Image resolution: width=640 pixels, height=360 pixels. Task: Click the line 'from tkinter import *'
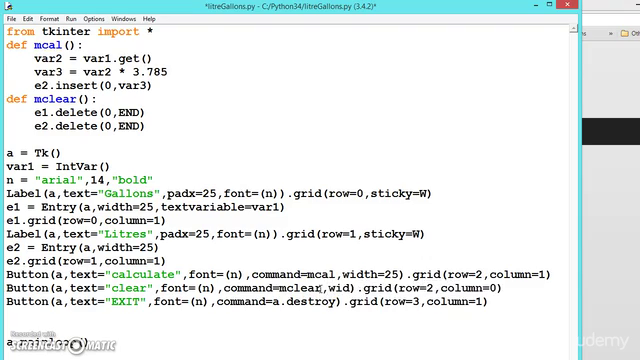[80, 31]
